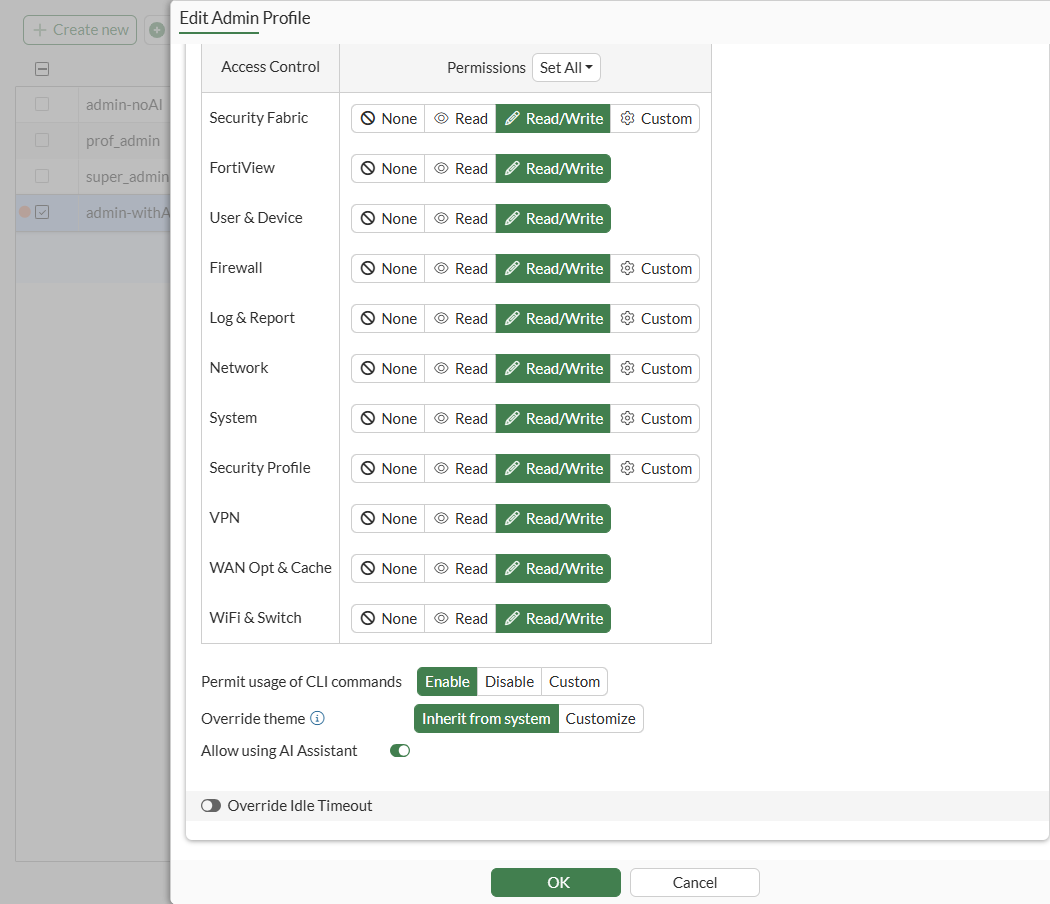This screenshot has height=904, width=1050.
Task: Click the info icon beside Override theme
Action: (x=317, y=718)
